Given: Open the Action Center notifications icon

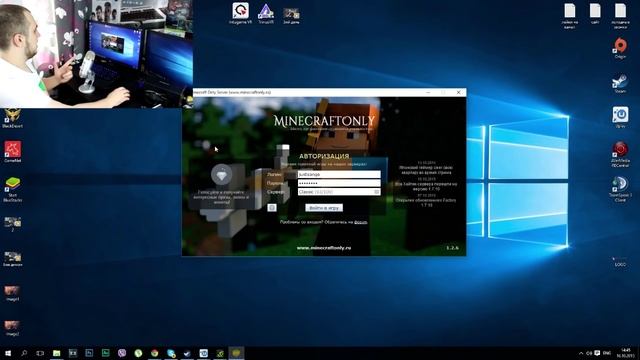Looking at the screenshot, I should tap(597, 353).
